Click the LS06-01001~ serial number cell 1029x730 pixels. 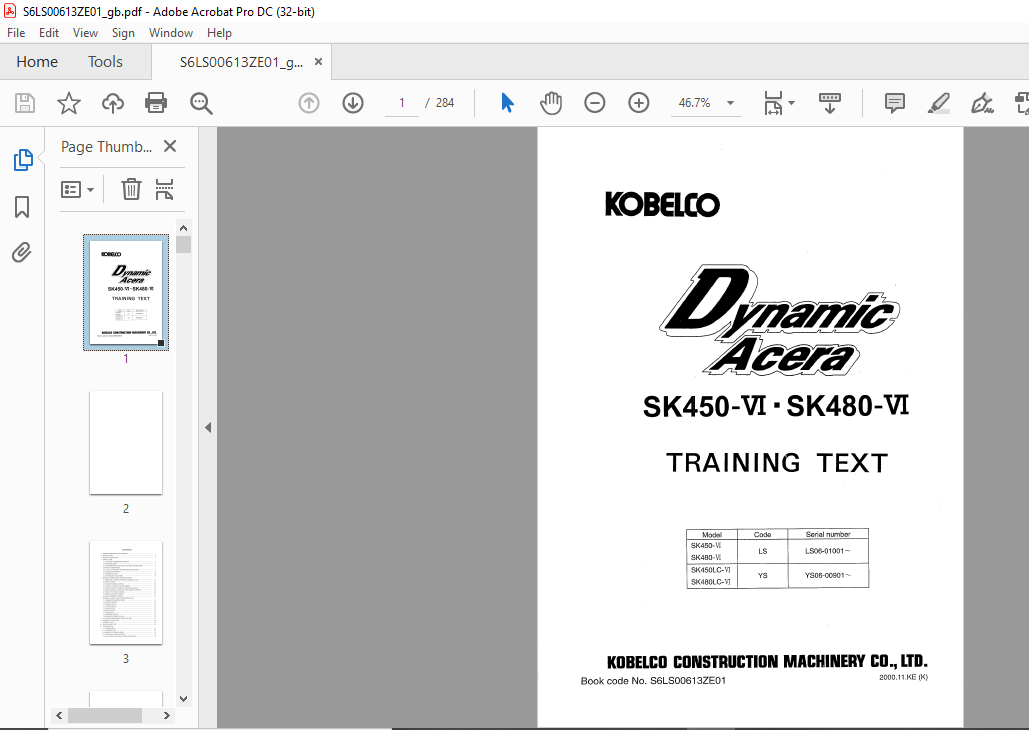pos(828,551)
